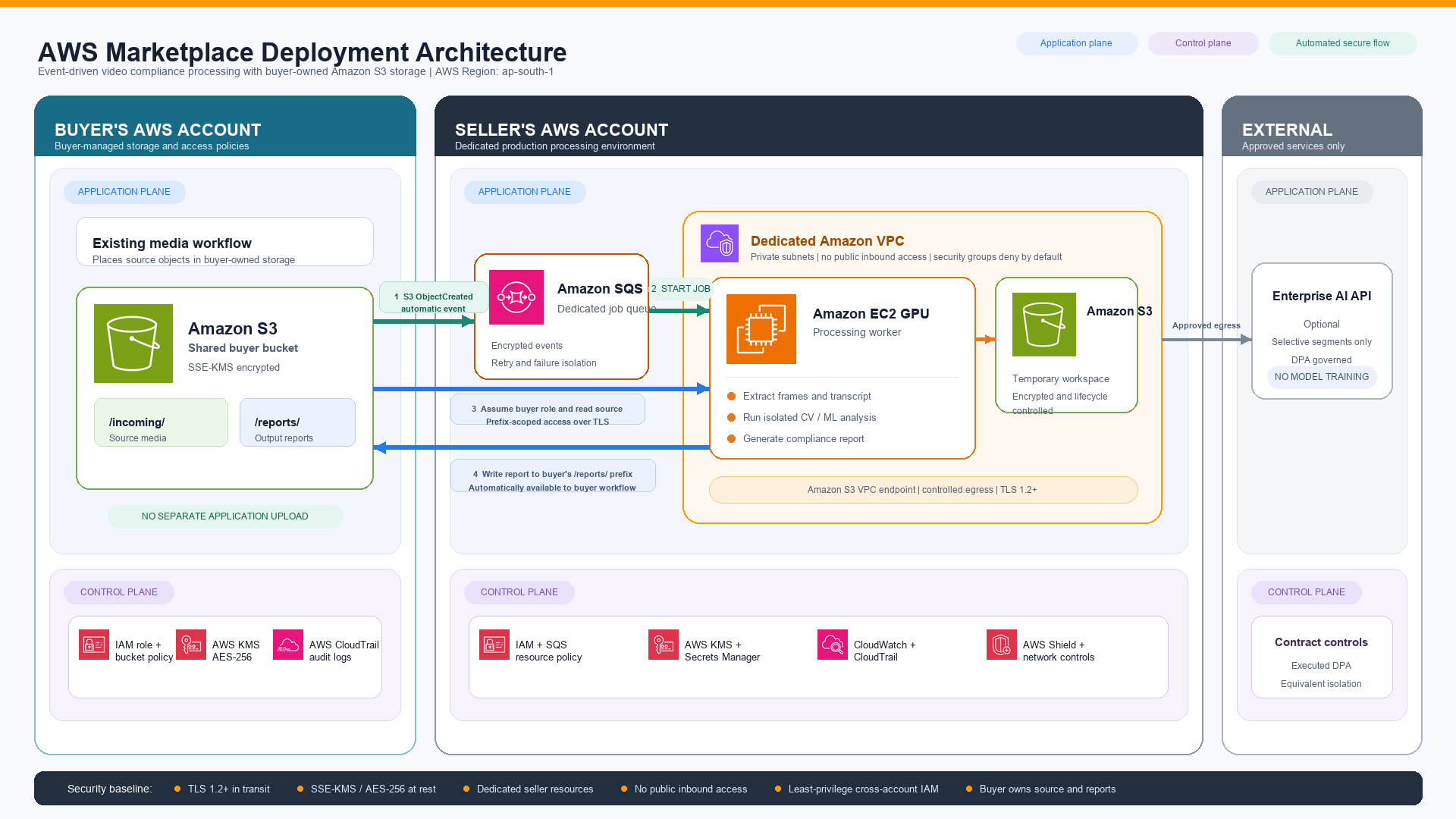Click the green Amazon S3 temporary workspace icon
This screenshot has width=1456, height=819.
pyautogui.click(x=1044, y=325)
